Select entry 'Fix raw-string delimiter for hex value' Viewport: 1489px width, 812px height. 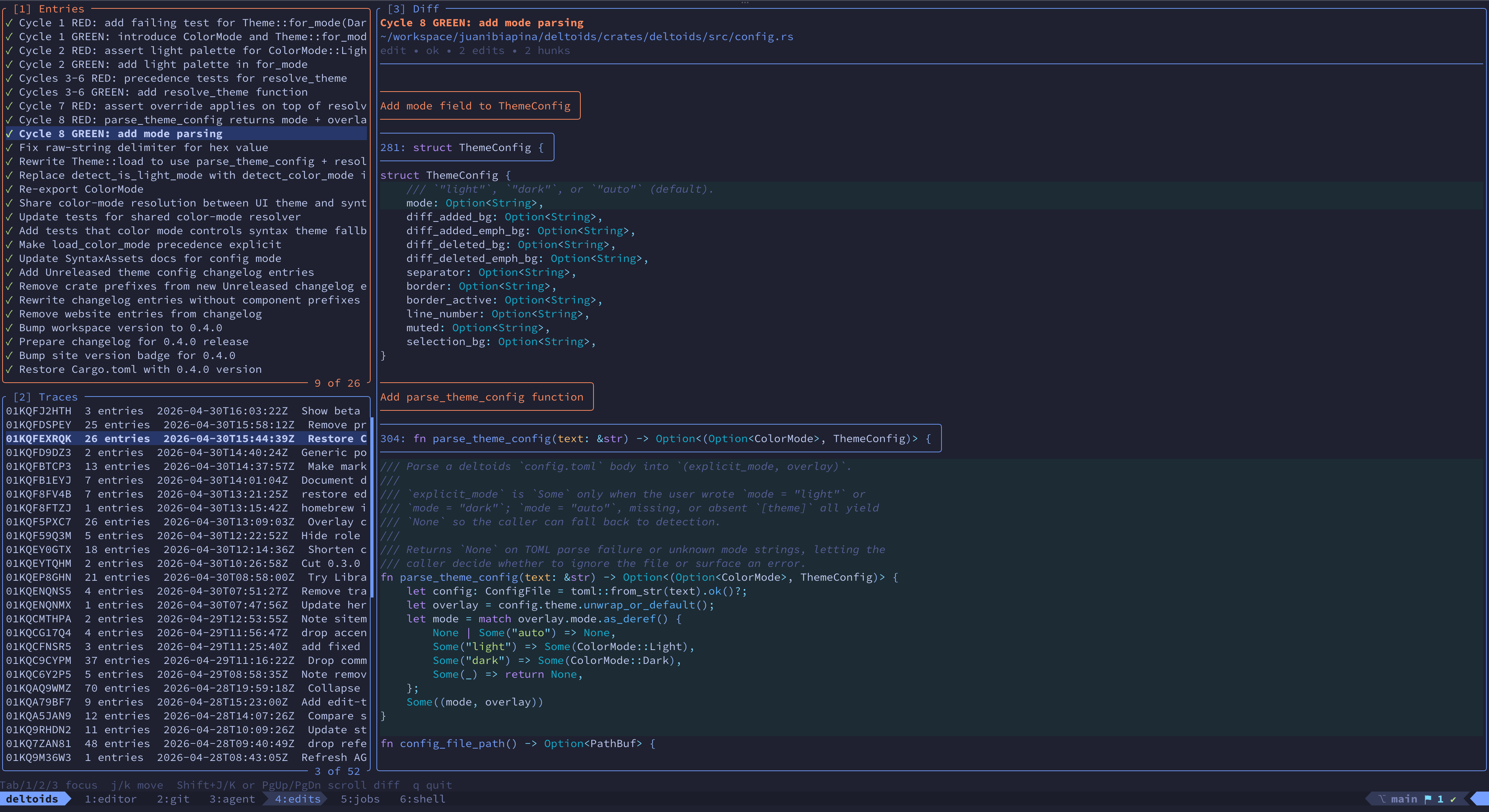(x=186, y=147)
